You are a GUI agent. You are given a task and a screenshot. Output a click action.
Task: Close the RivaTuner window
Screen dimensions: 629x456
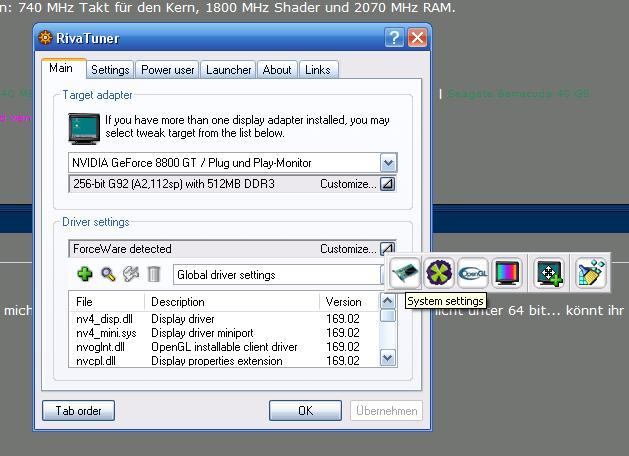417,38
